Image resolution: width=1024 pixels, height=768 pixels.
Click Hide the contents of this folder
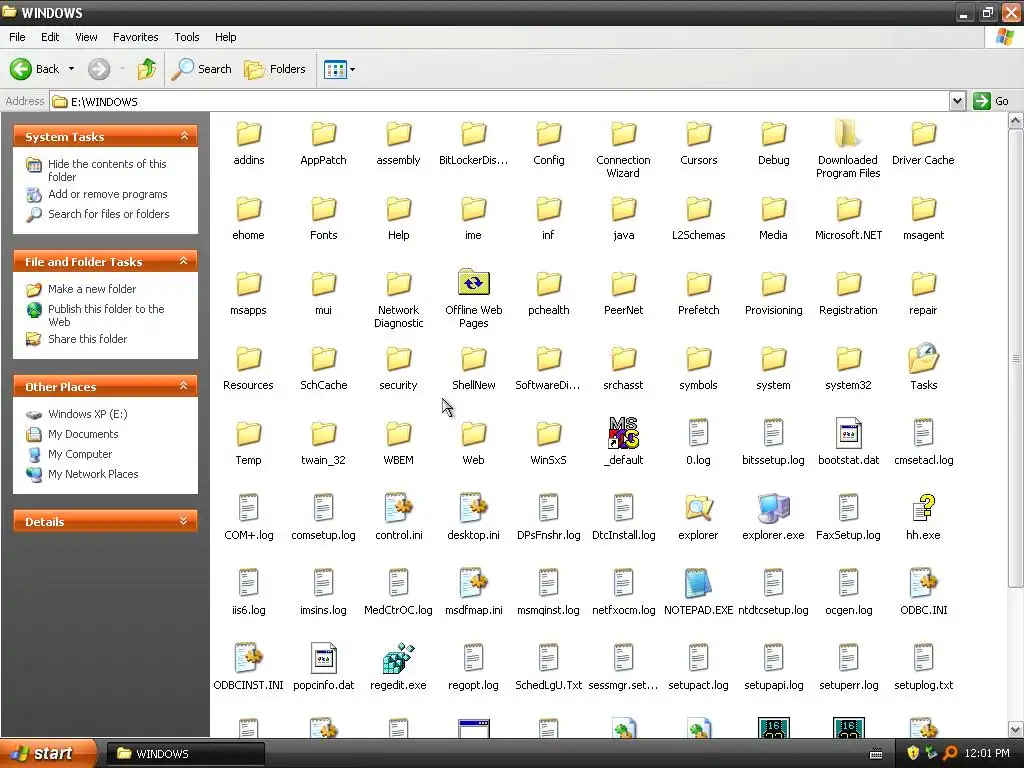[106, 170]
